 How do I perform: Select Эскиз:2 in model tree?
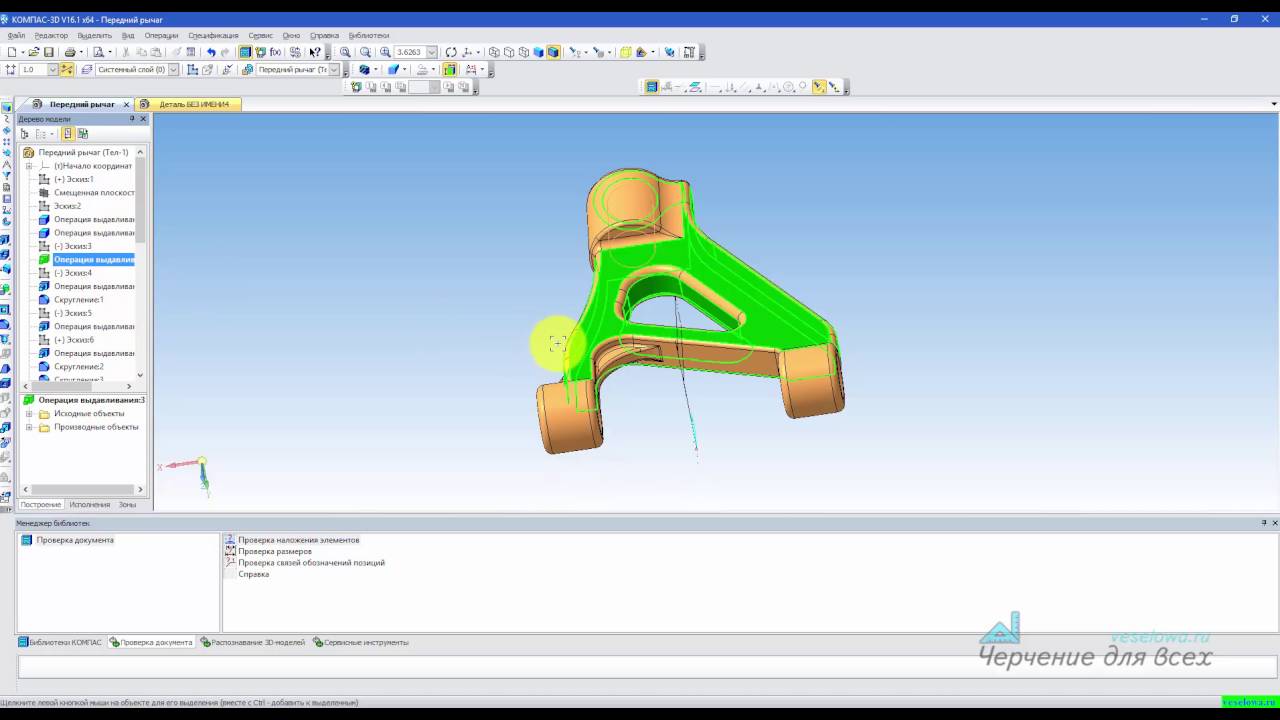[67, 206]
